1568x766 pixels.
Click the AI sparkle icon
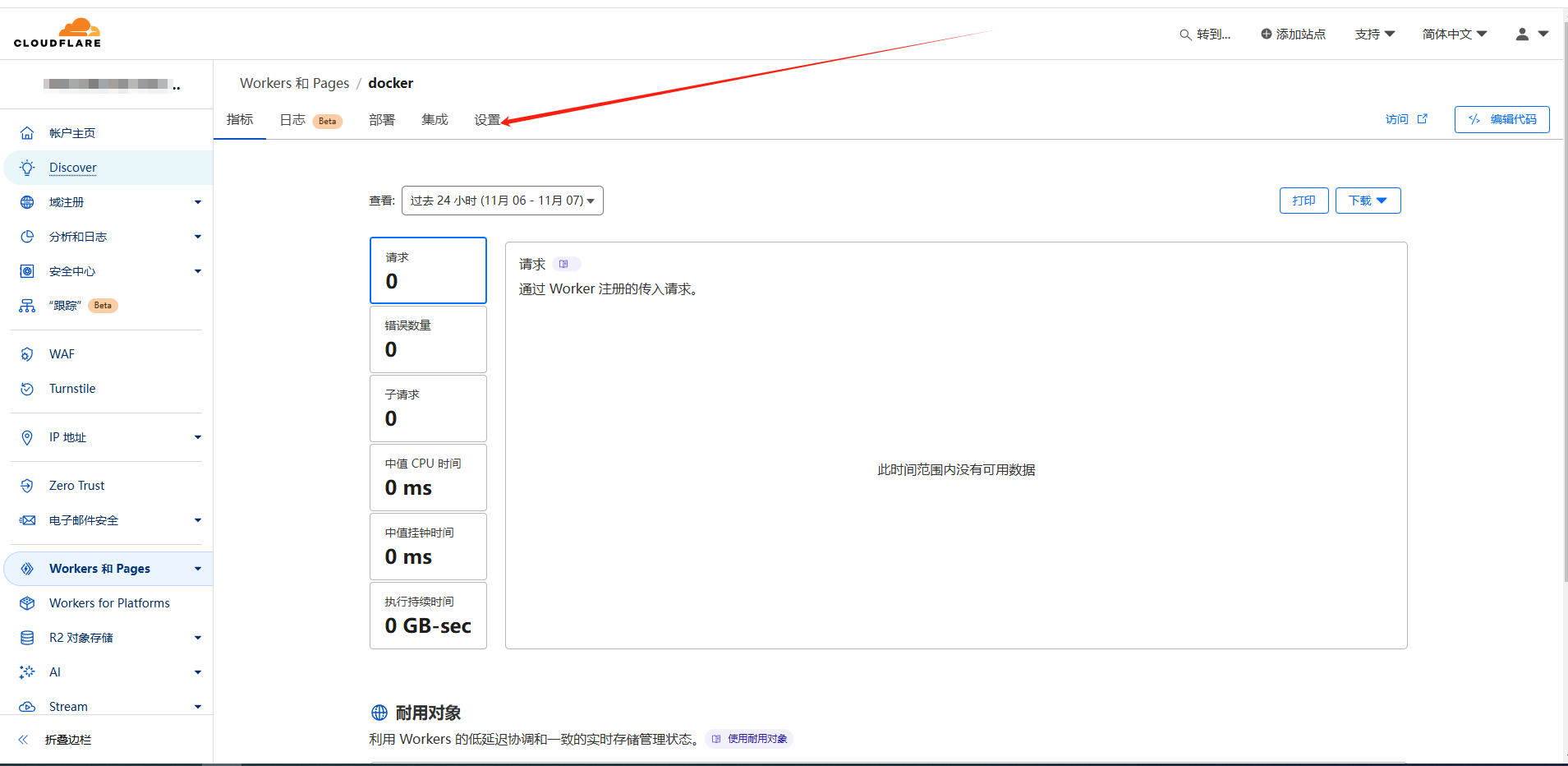coord(27,672)
